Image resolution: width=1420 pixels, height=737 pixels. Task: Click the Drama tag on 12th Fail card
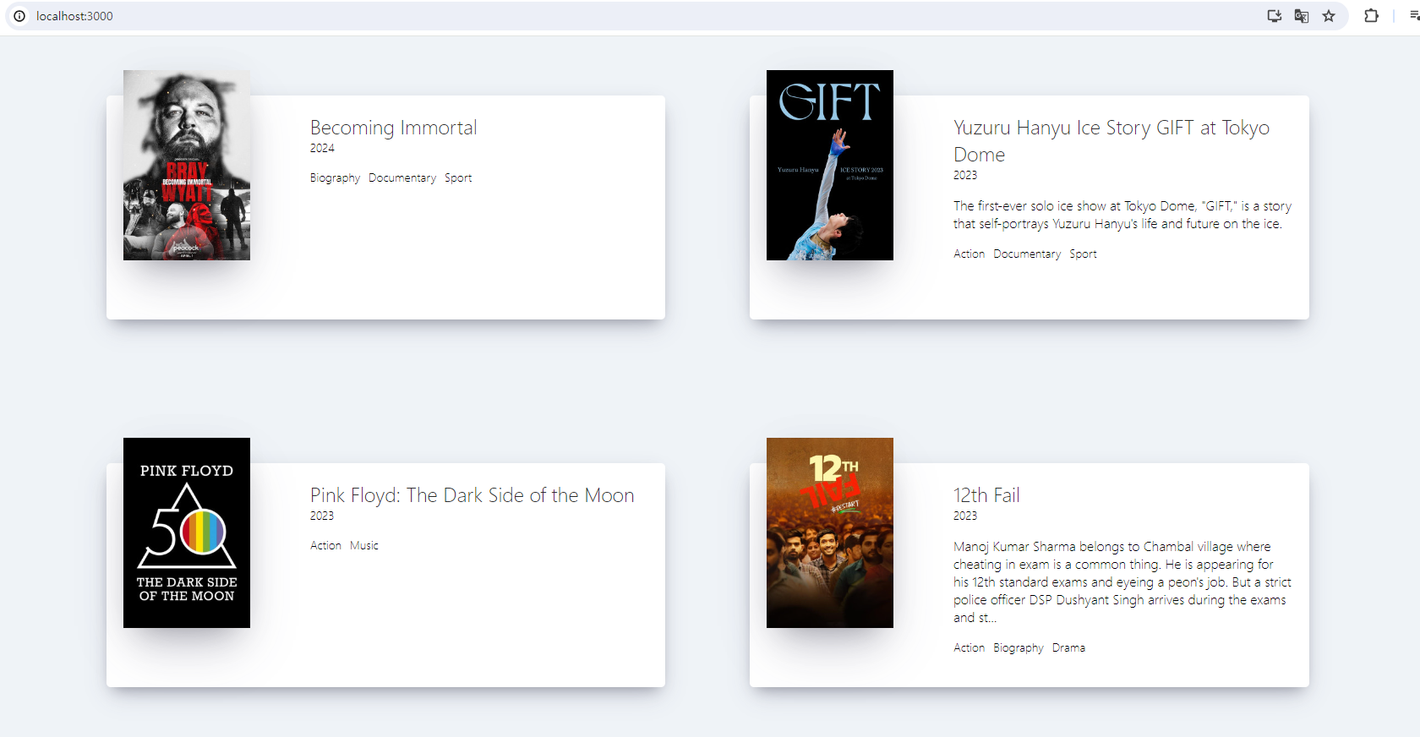tap(1068, 648)
